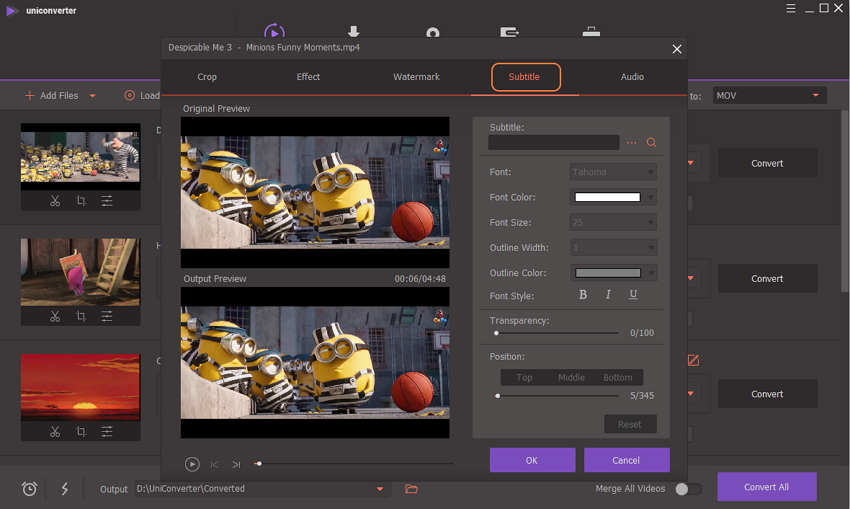The image size is (850, 509).
Task: Click the crop icon under Minions thumbnail
Action: [x=81, y=201]
